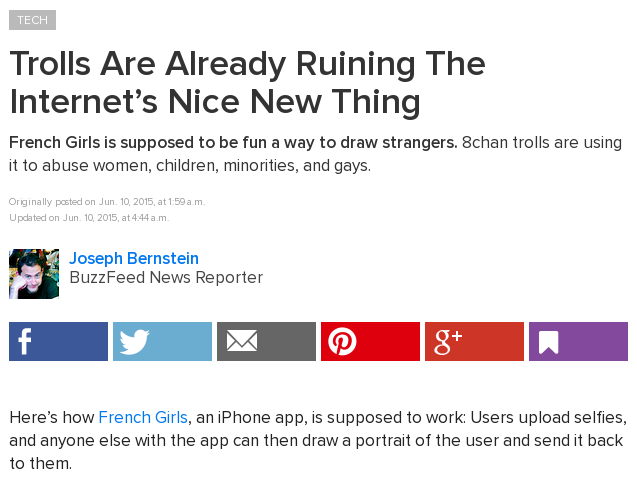The height and width of the screenshot is (484, 637).
Task: Share the article by email envelope
Action: tap(266, 341)
